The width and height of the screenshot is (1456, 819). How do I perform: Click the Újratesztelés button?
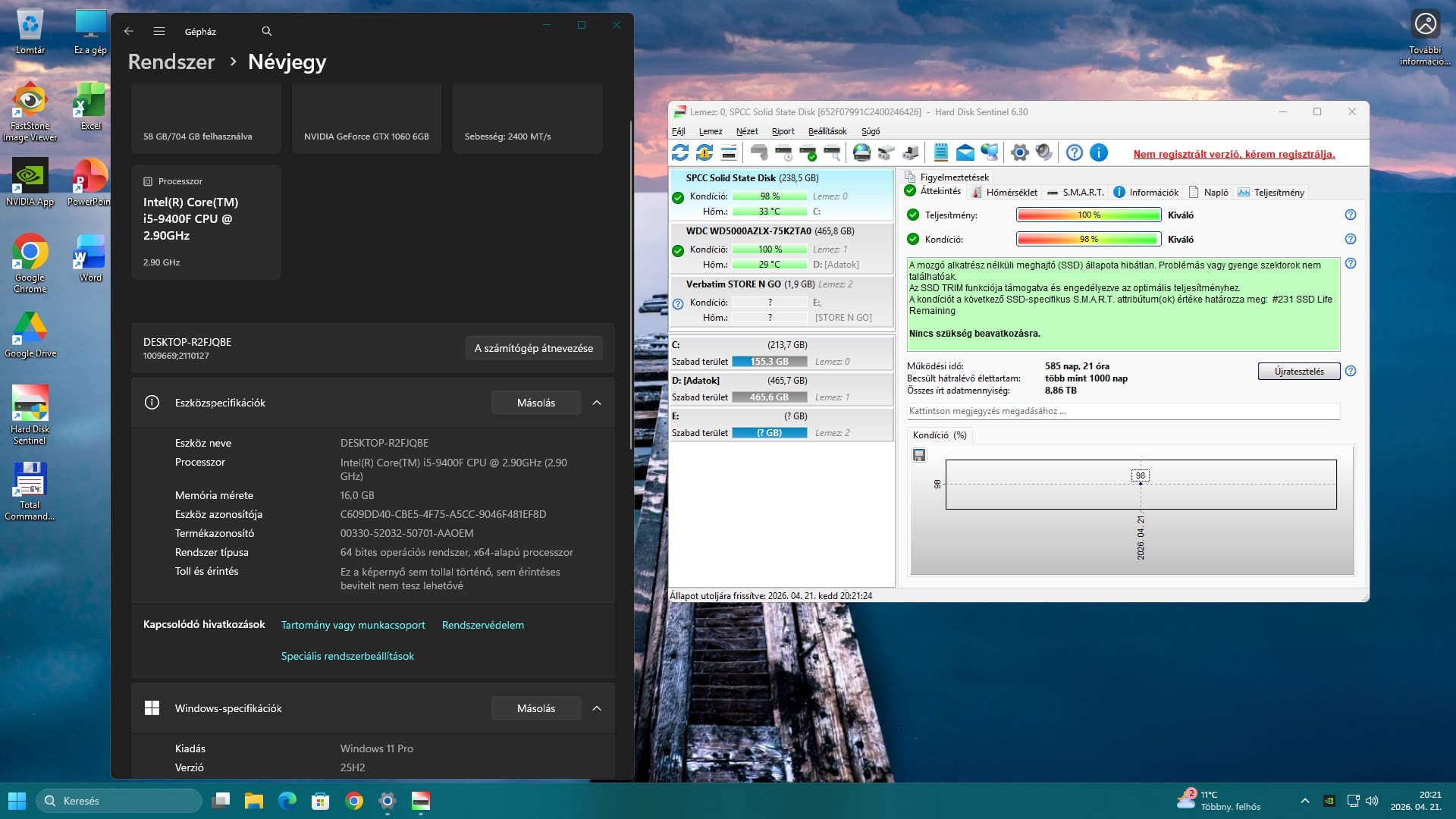pyautogui.click(x=1298, y=372)
